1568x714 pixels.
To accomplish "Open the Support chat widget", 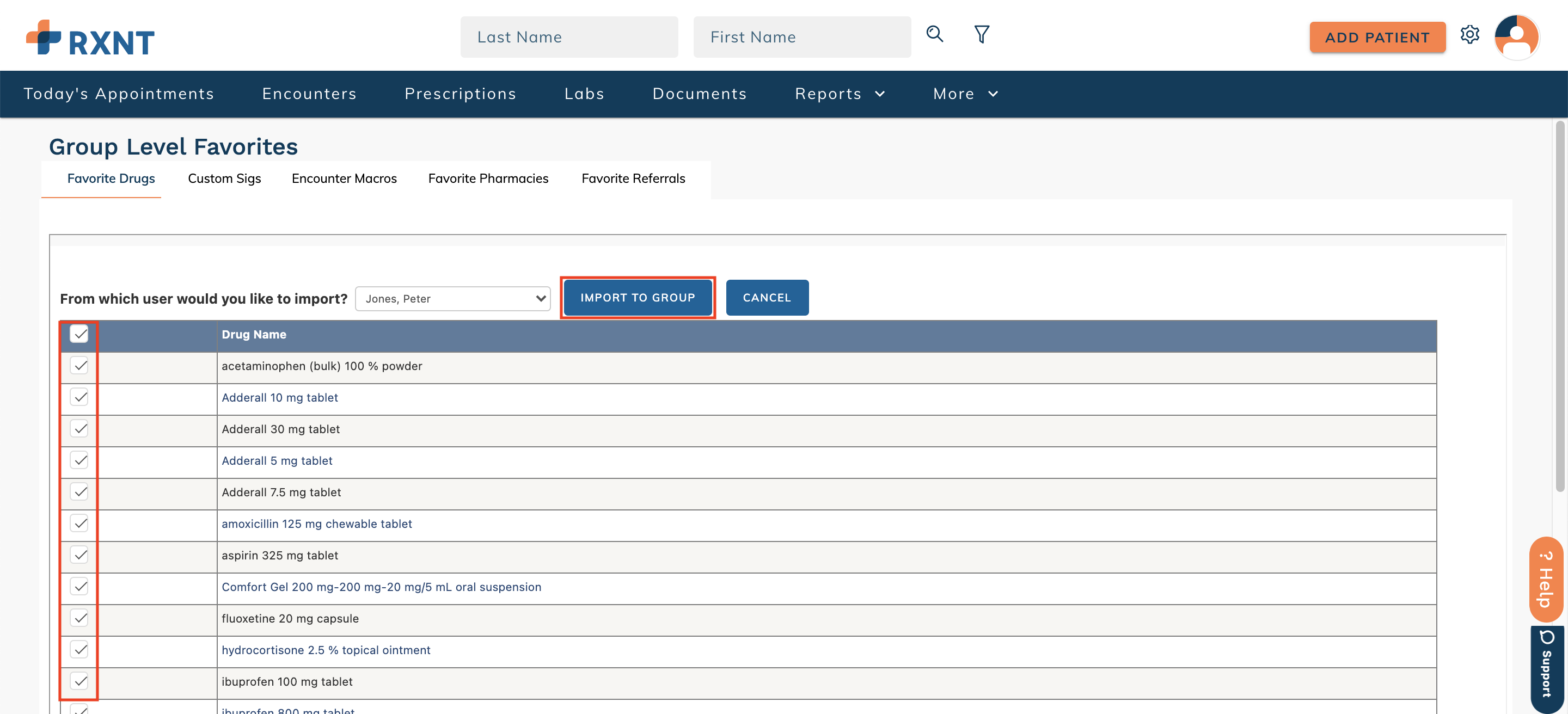I will click(1546, 667).
